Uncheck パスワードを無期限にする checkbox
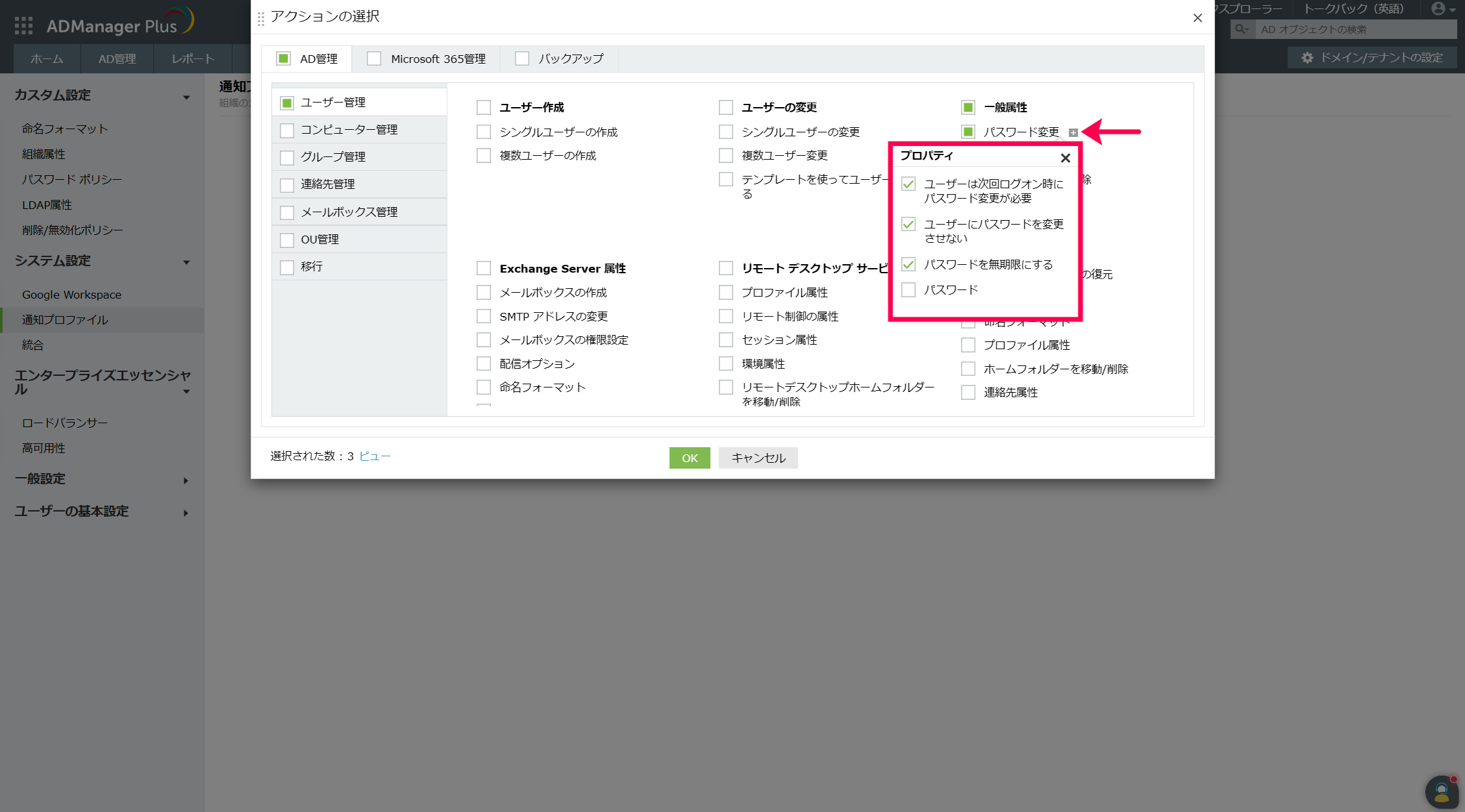The height and width of the screenshot is (812, 1465). pyautogui.click(x=908, y=264)
